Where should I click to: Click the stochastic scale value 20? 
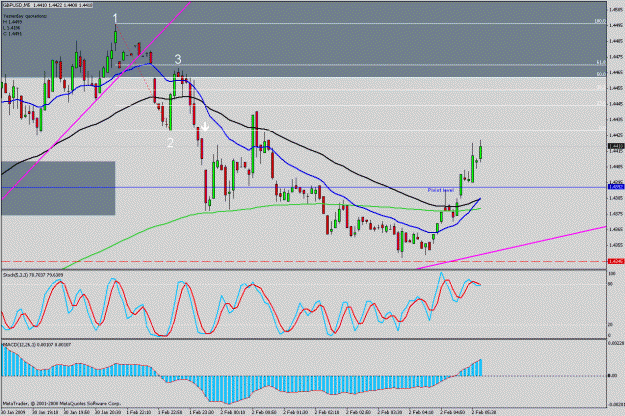[610, 325]
